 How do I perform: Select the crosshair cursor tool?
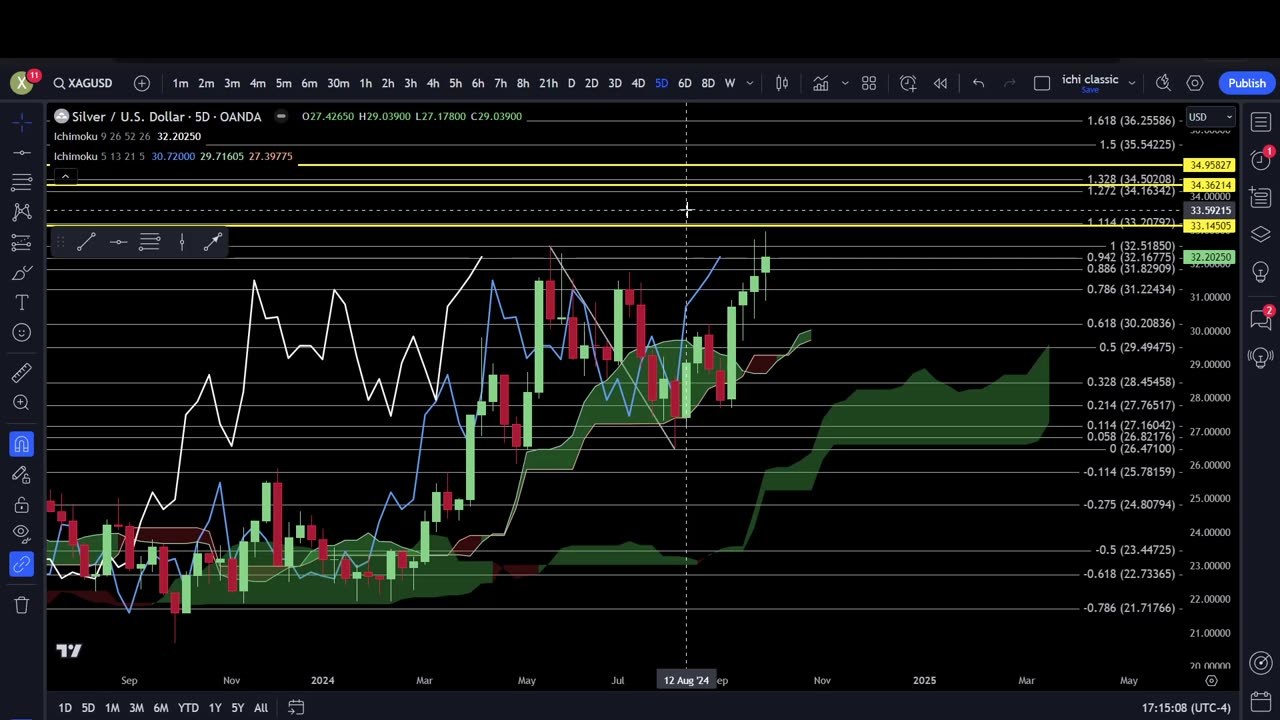(21, 122)
